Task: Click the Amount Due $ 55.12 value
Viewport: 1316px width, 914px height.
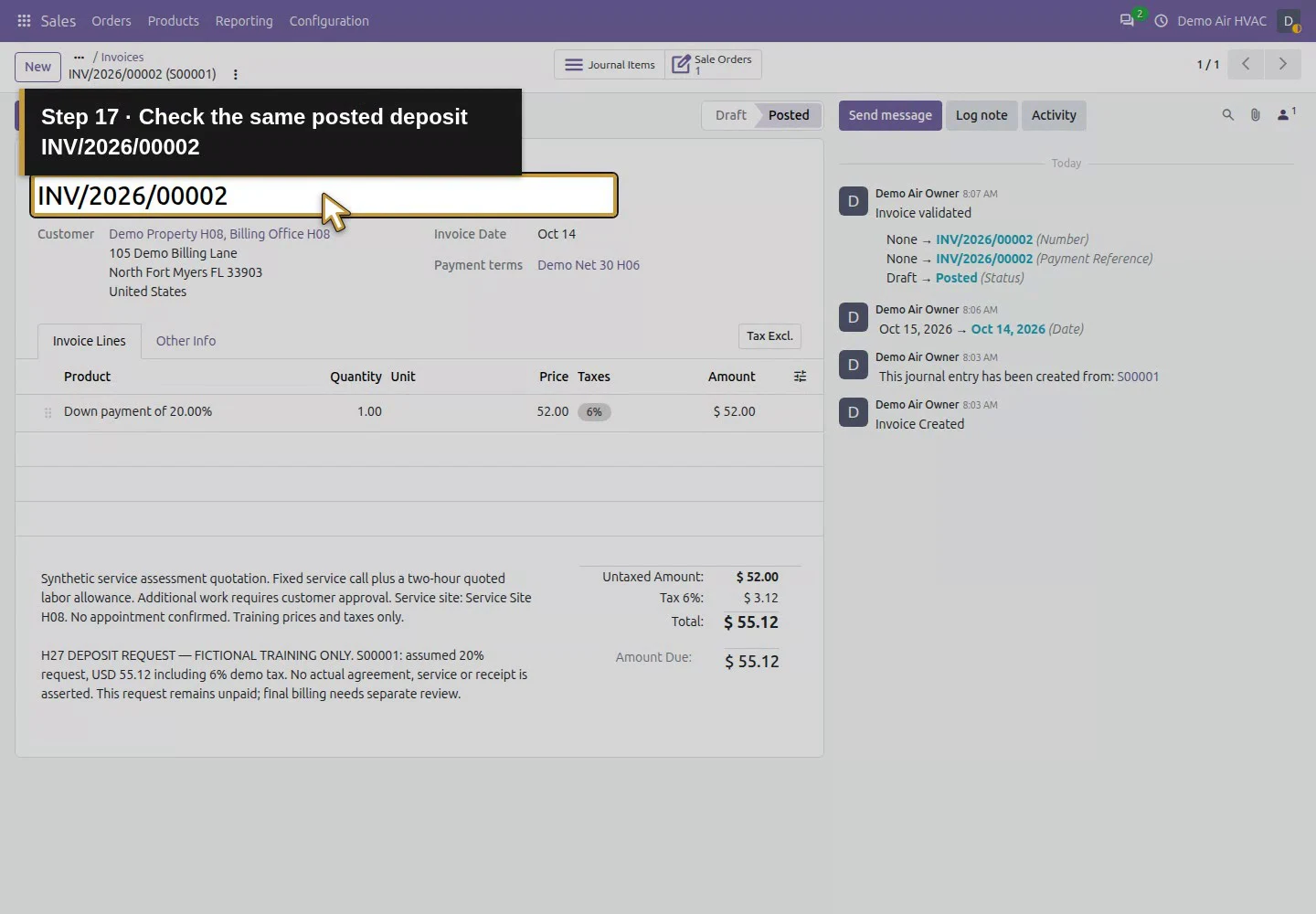Action: pos(752,661)
